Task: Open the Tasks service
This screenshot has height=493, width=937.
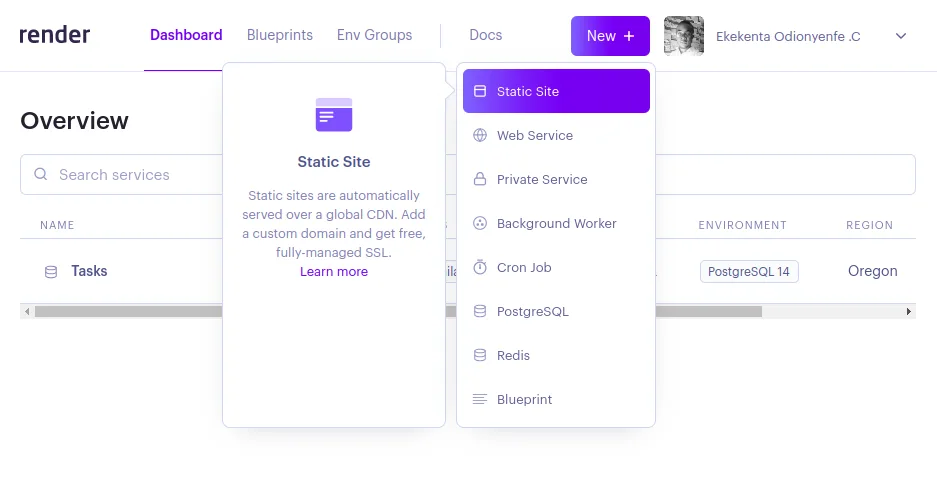Action: 89,271
